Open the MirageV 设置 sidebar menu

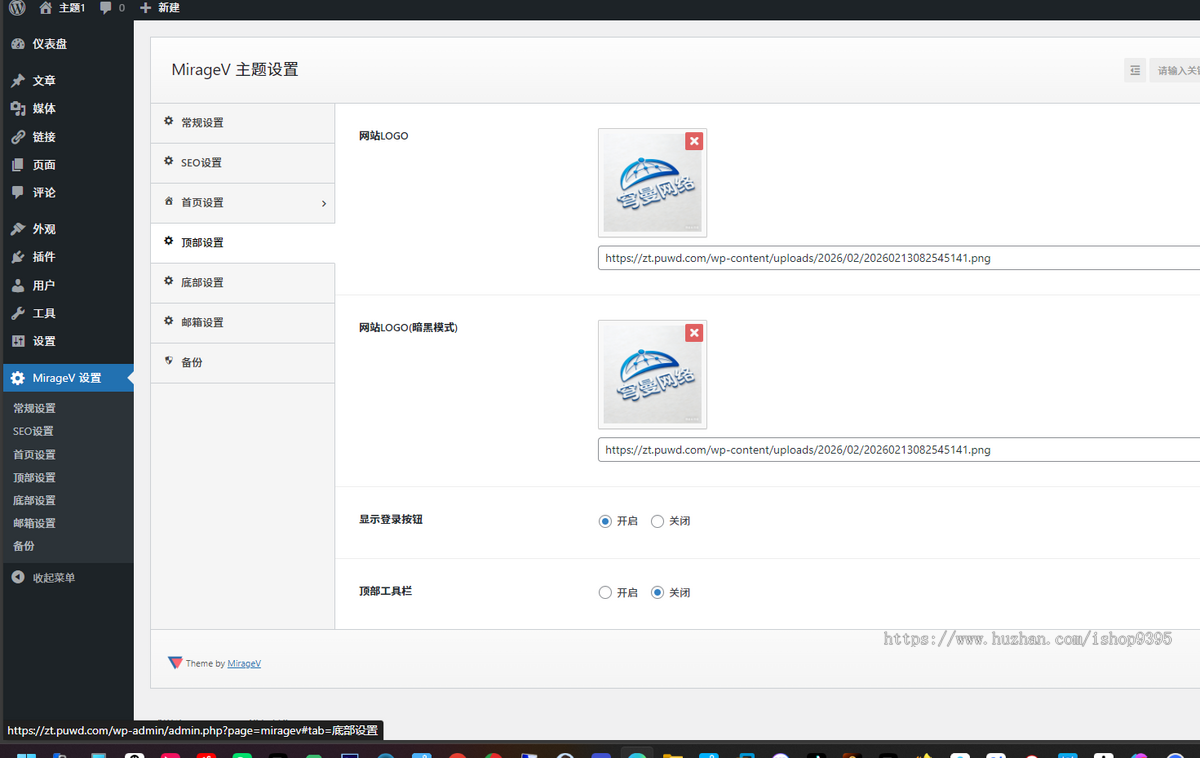pos(66,378)
